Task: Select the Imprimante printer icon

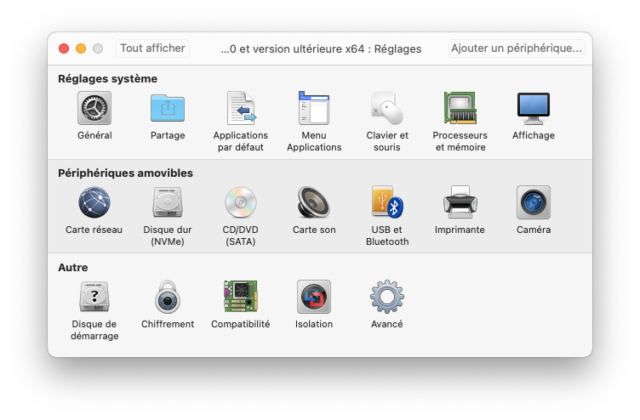Action: coord(460,202)
